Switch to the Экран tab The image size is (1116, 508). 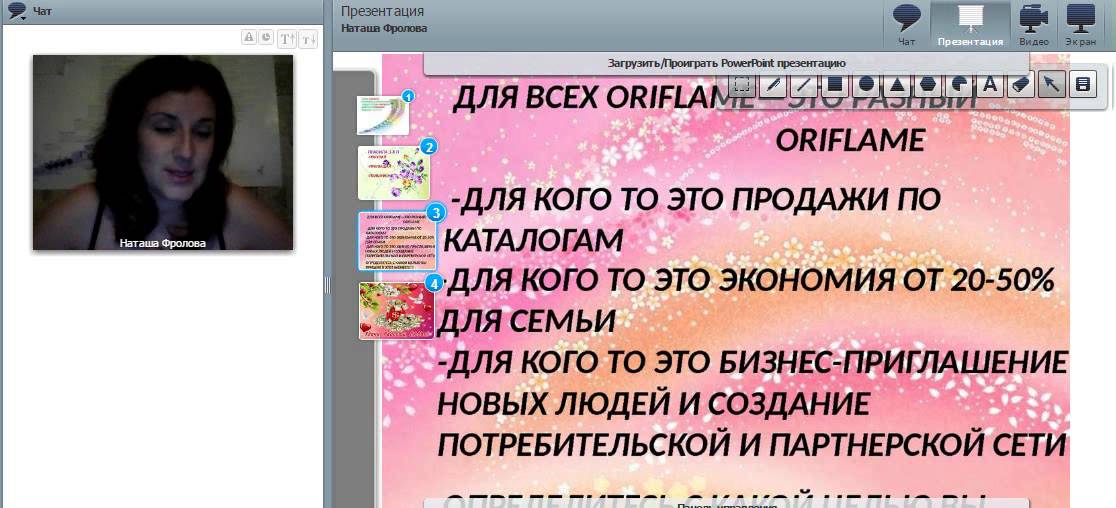pyautogui.click(x=1080, y=25)
